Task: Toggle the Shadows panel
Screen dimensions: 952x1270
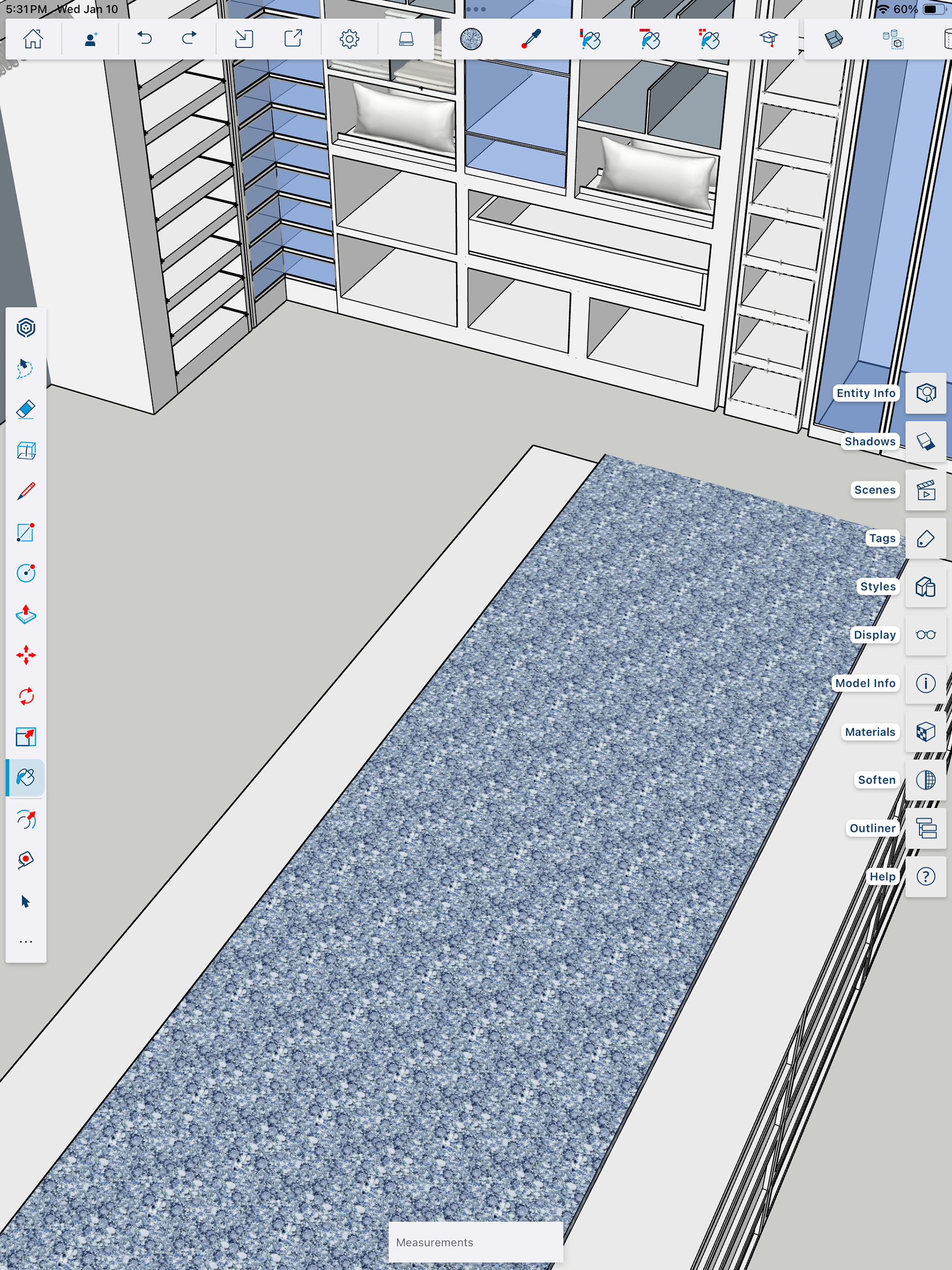Action: point(926,441)
